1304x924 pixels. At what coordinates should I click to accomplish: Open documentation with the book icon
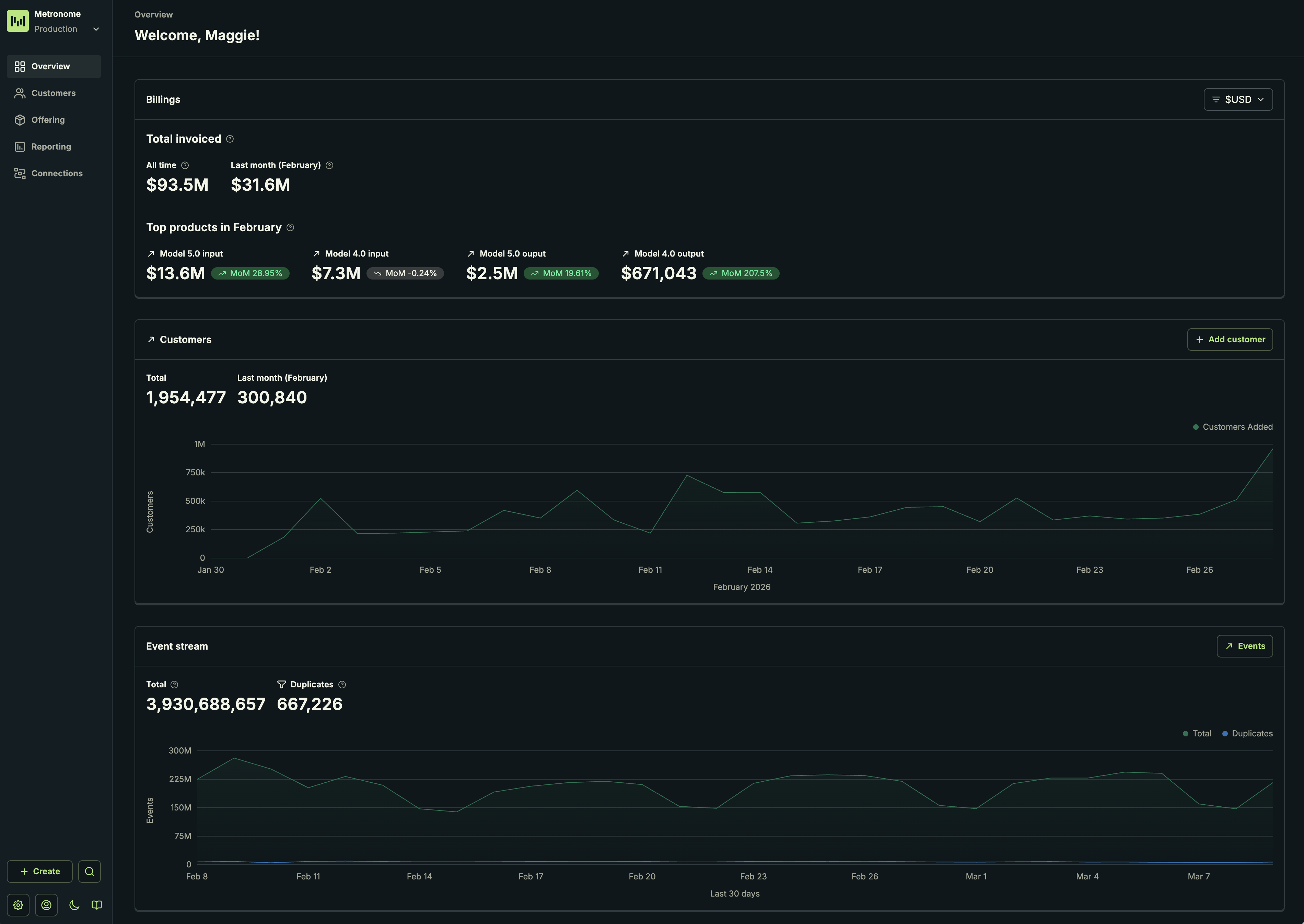tap(97, 905)
